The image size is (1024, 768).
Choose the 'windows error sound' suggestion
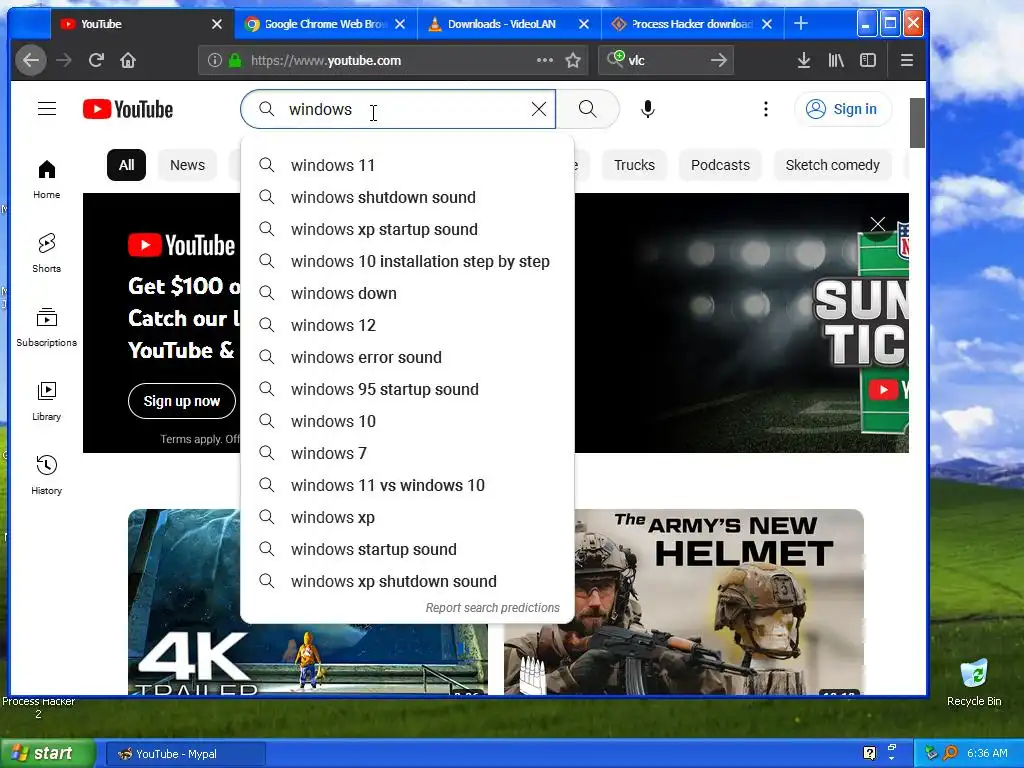click(408, 357)
